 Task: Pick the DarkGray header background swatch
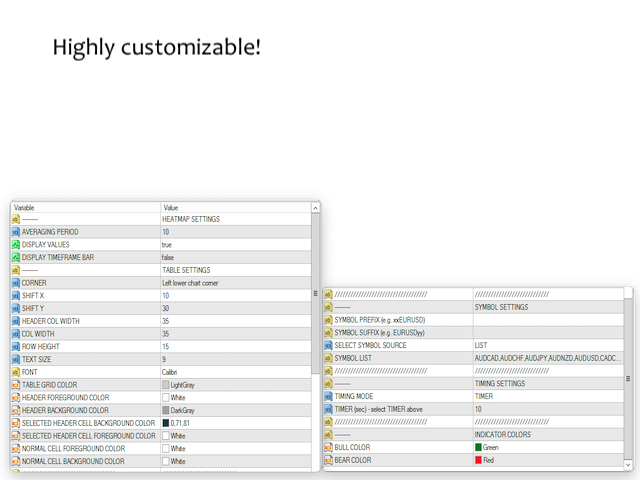click(x=166, y=410)
